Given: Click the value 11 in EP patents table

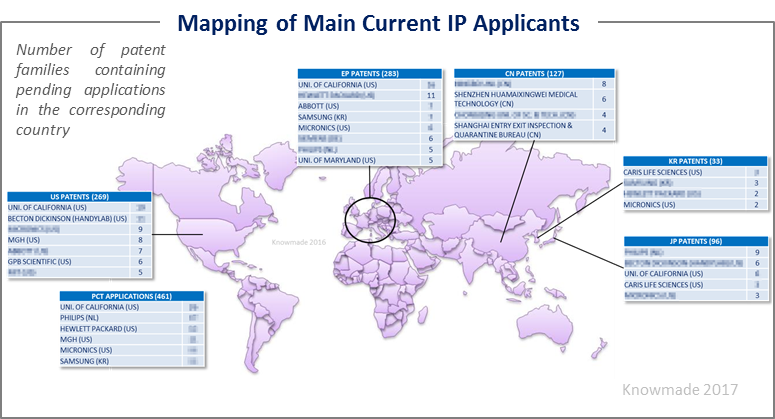Looking at the screenshot, I should [431, 95].
